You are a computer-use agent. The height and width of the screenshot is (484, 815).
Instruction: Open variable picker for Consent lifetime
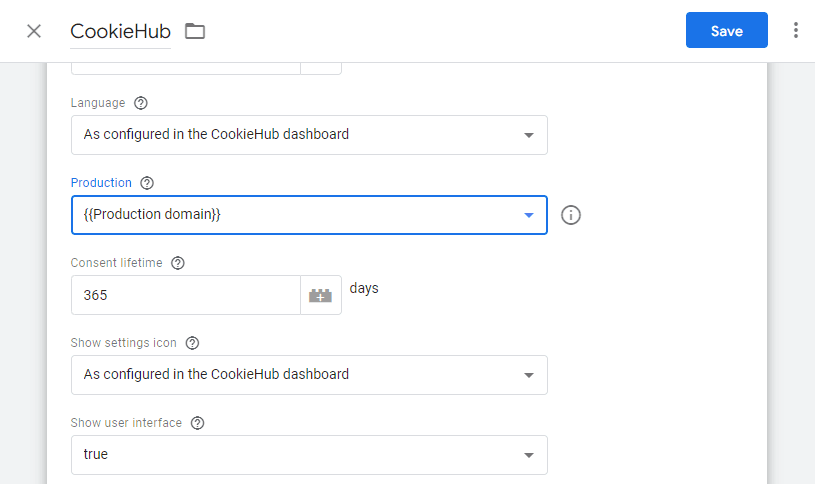320,295
